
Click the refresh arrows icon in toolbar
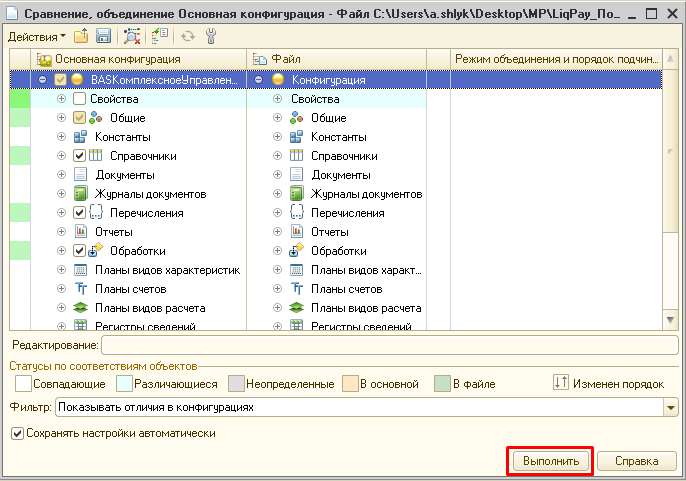189,36
